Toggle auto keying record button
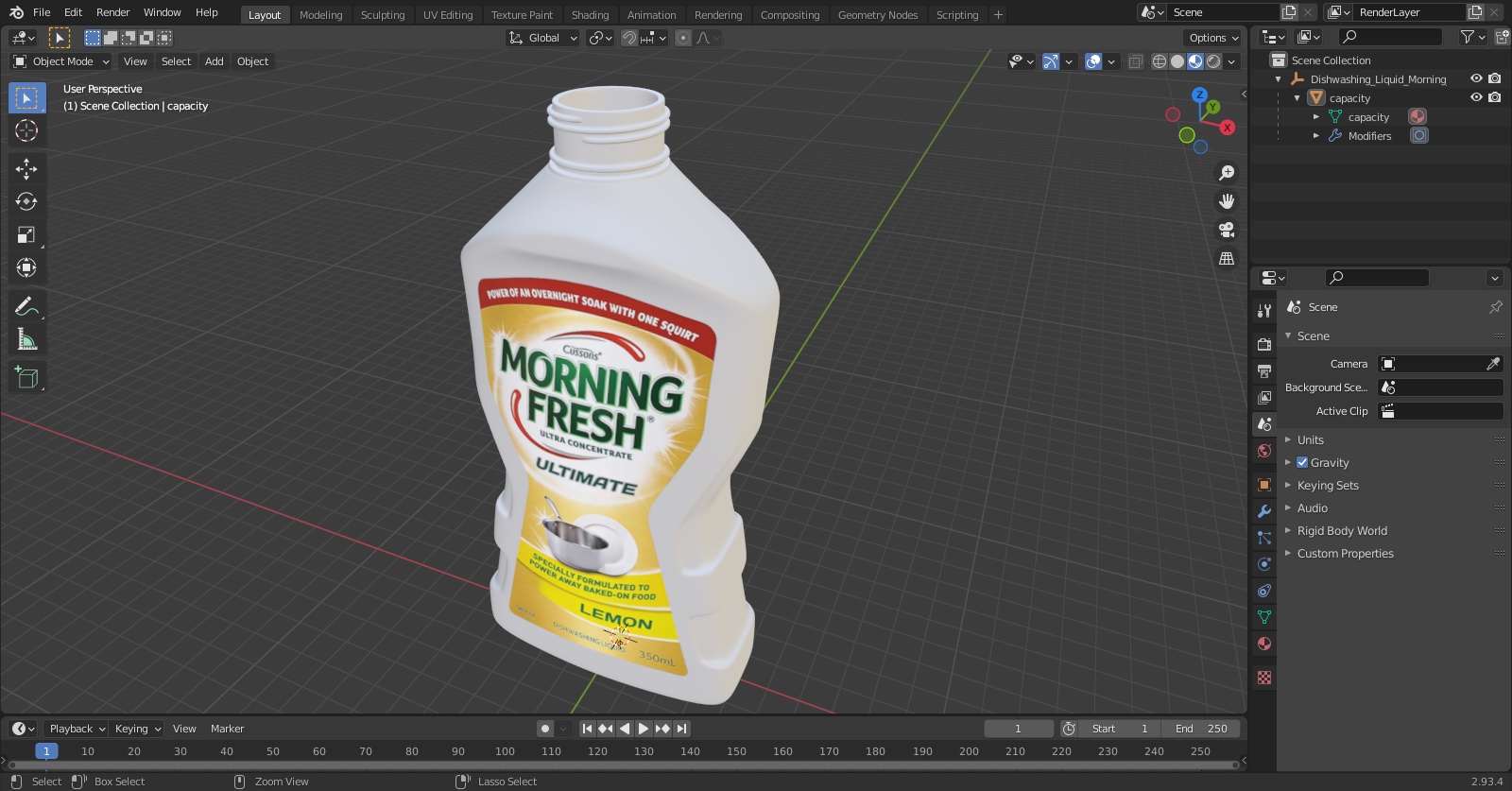The height and width of the screenshot is (791, 1512). [545, 729]
